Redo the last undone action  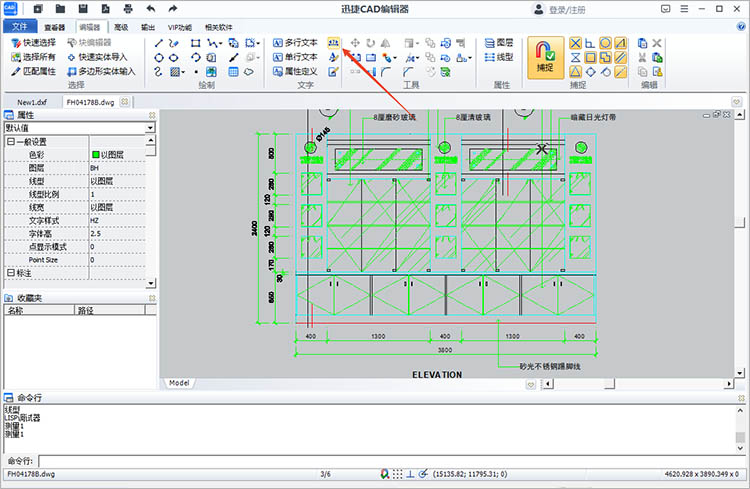pyautogui.click(x=173, y=9)
